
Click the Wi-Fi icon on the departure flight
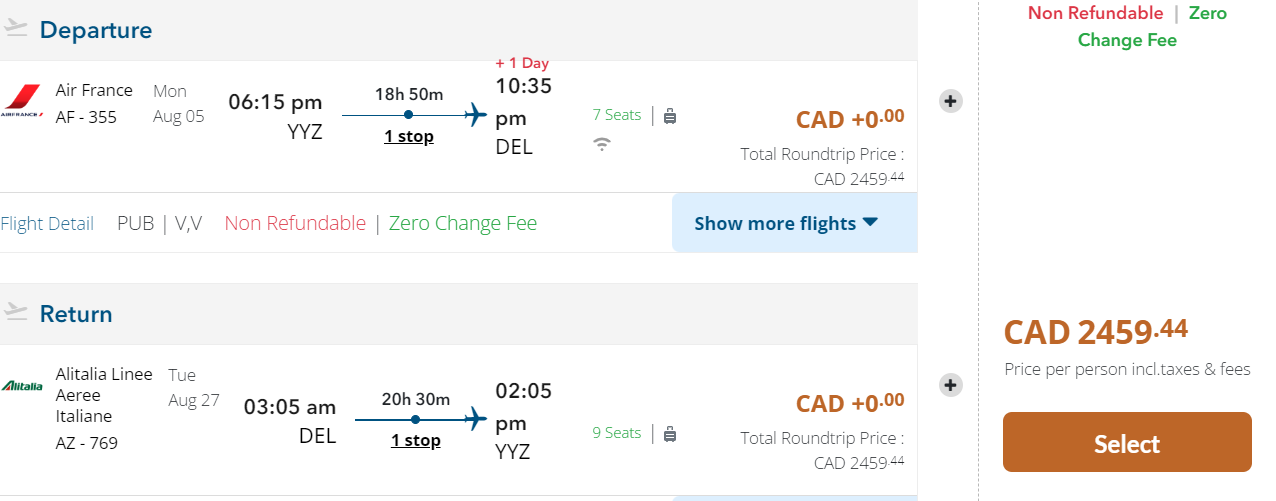[602, 144]
